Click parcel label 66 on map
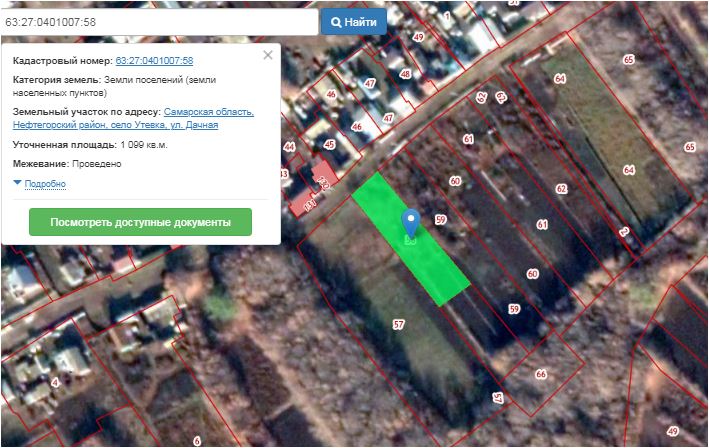This screenshot has height=448, width=709. pos(541,374)
